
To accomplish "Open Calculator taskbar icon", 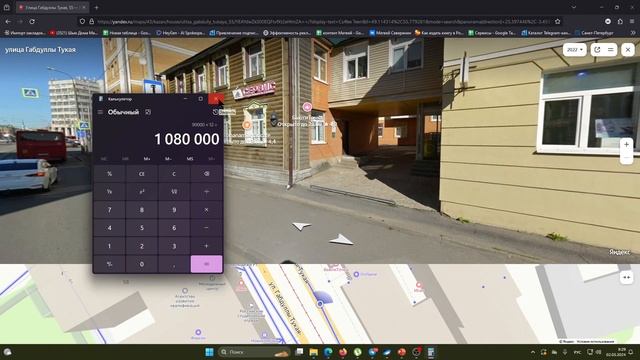I will coord(431,352).
